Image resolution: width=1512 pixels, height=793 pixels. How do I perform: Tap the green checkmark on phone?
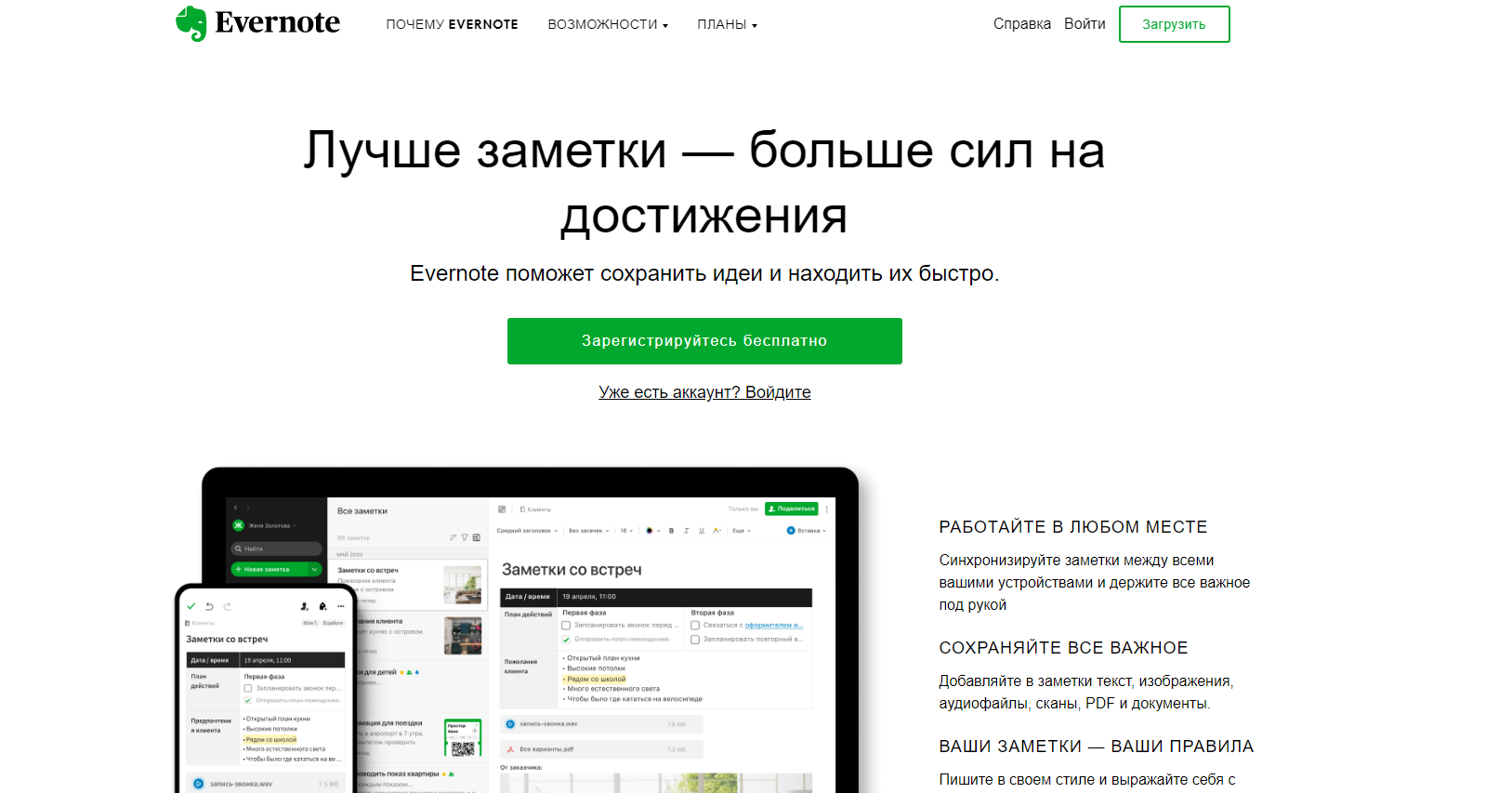191,606
